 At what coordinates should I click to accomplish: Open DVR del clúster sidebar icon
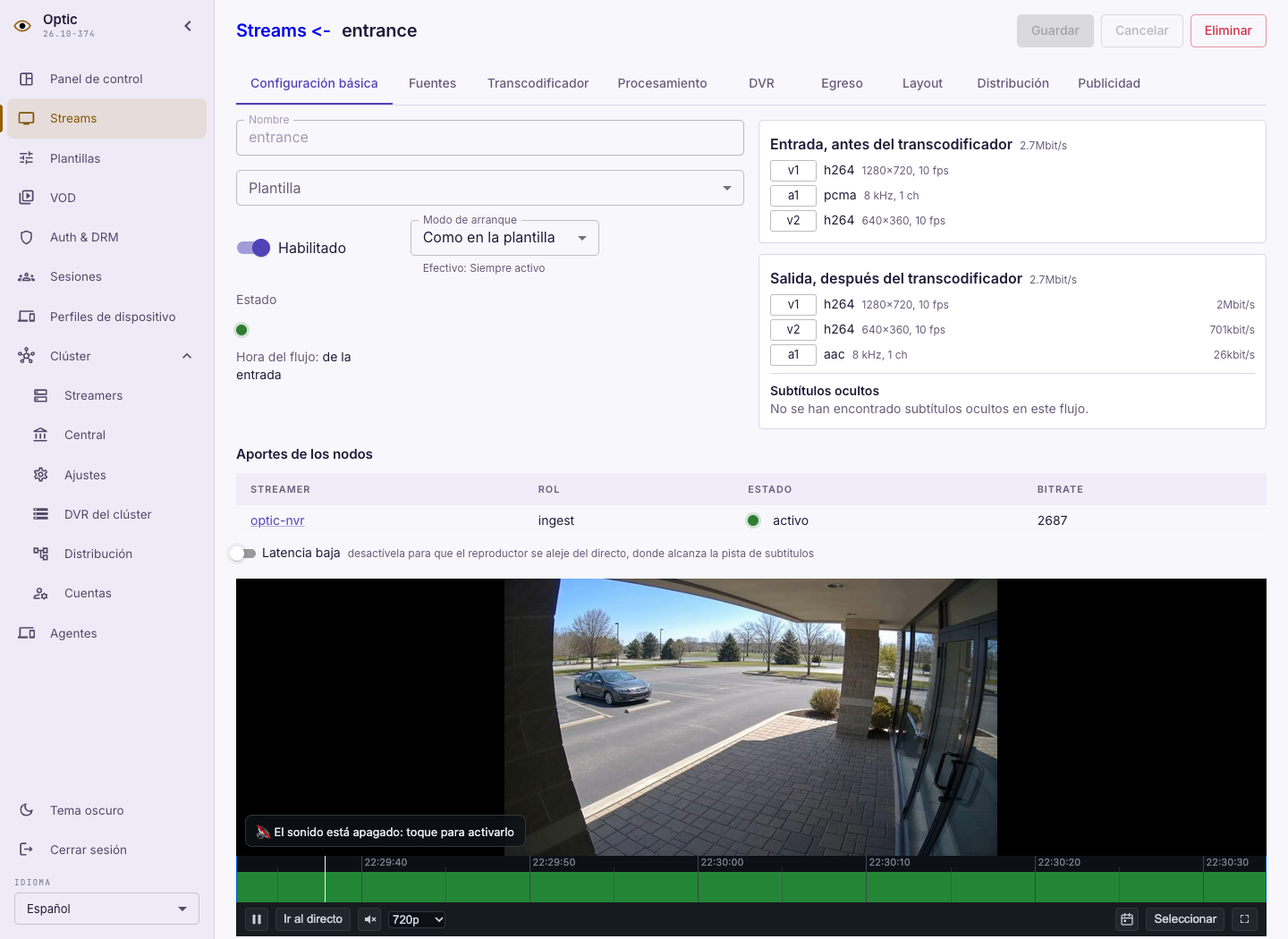[41, 514]
